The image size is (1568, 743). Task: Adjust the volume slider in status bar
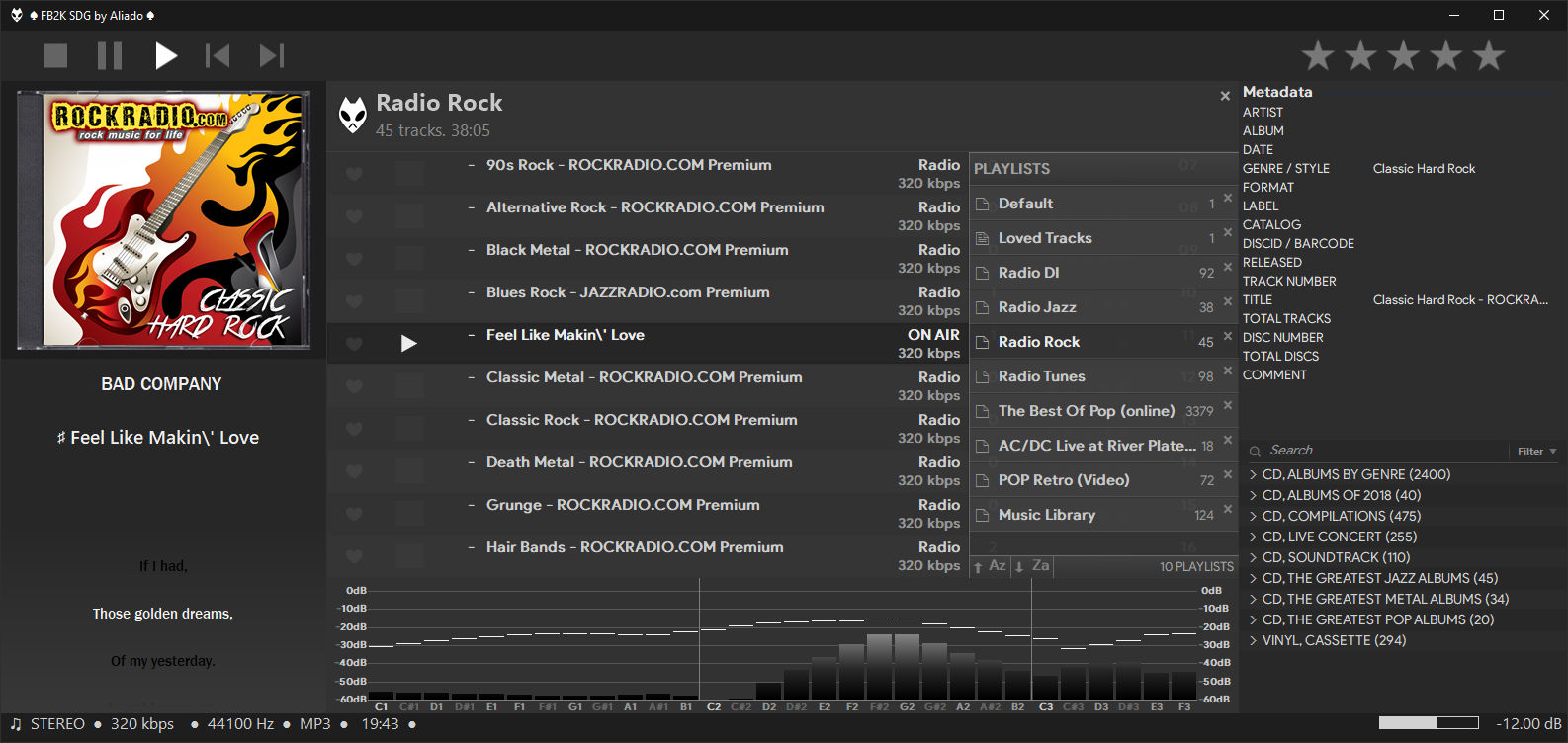[x=1428, y=723]
